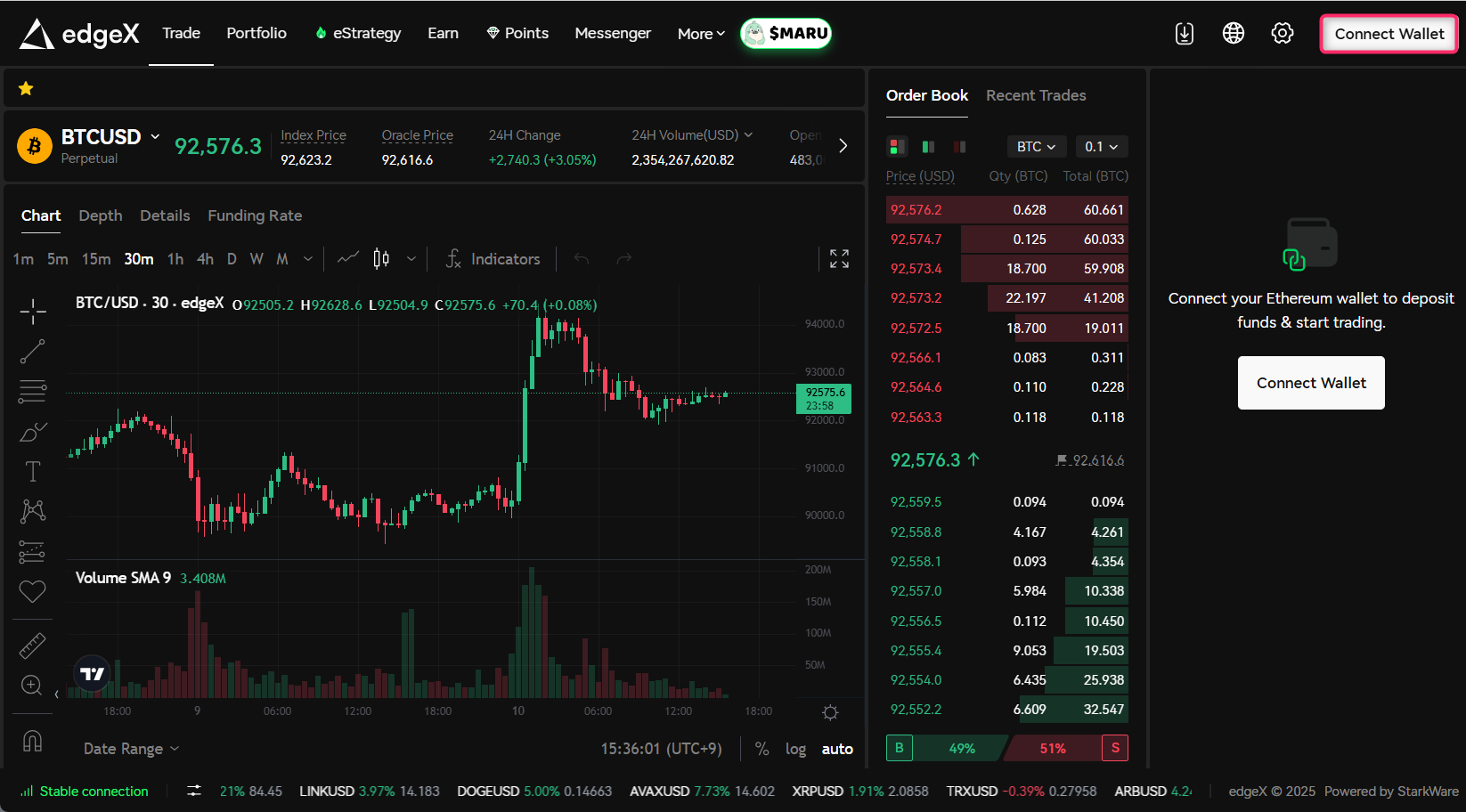
Task: Choose the text annotation tool
Action: coord(33,471)
